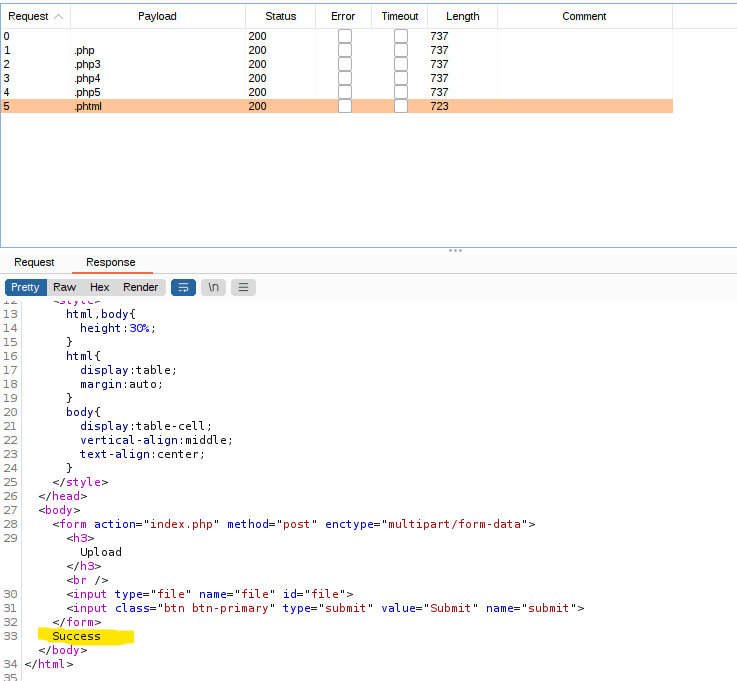Sort results by the Status column header
Screen dimensions: 737x681
[280, 16]
